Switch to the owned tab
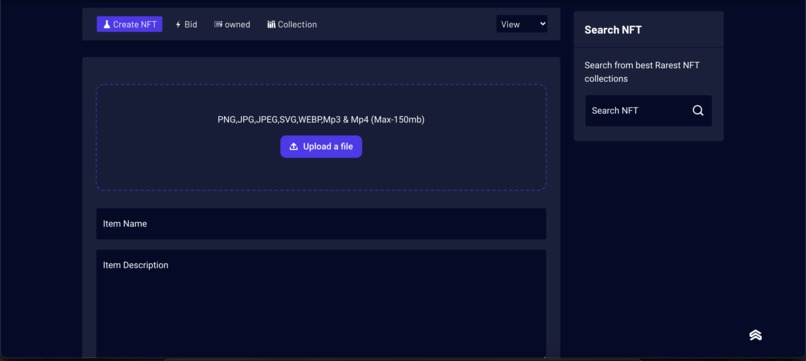This screenshot has width=806, height=361. pos(232,24)
